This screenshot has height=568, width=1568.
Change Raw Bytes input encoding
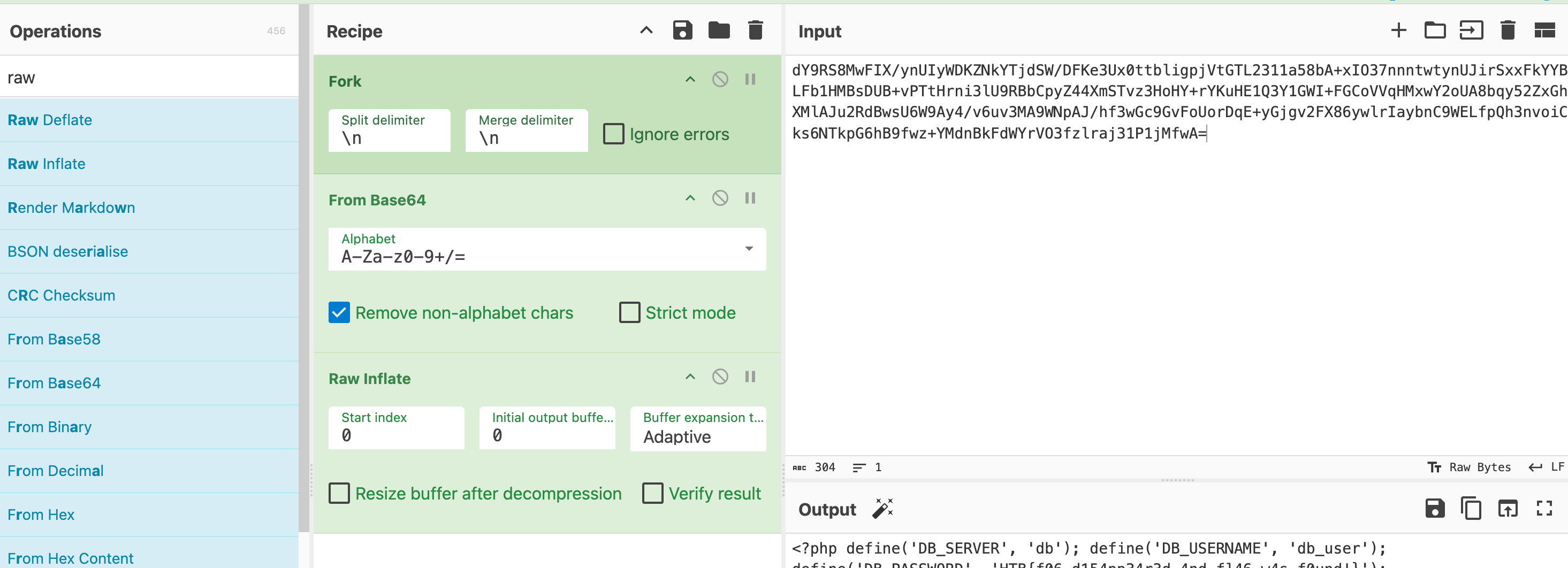point(1469,467)
